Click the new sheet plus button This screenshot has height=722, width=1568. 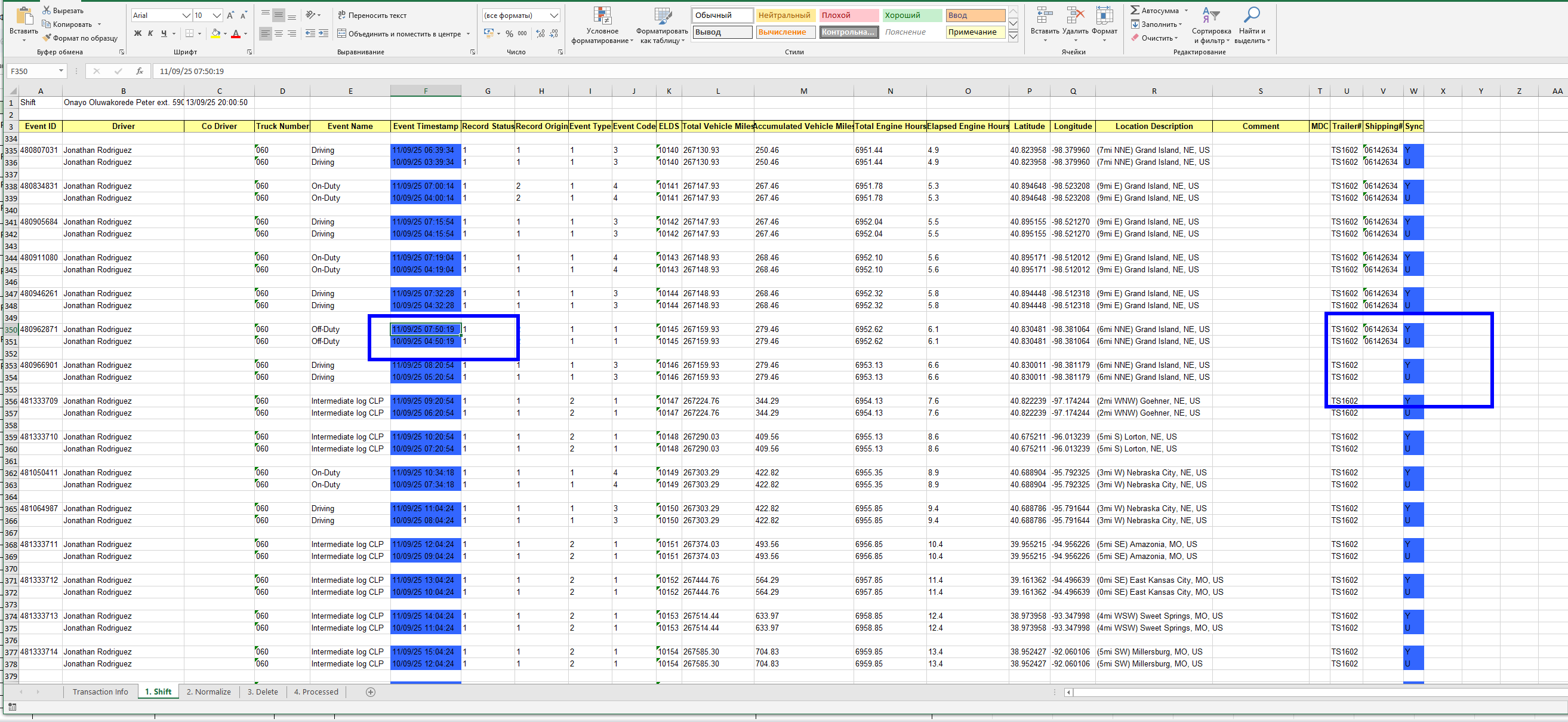[x=371, y=692]
